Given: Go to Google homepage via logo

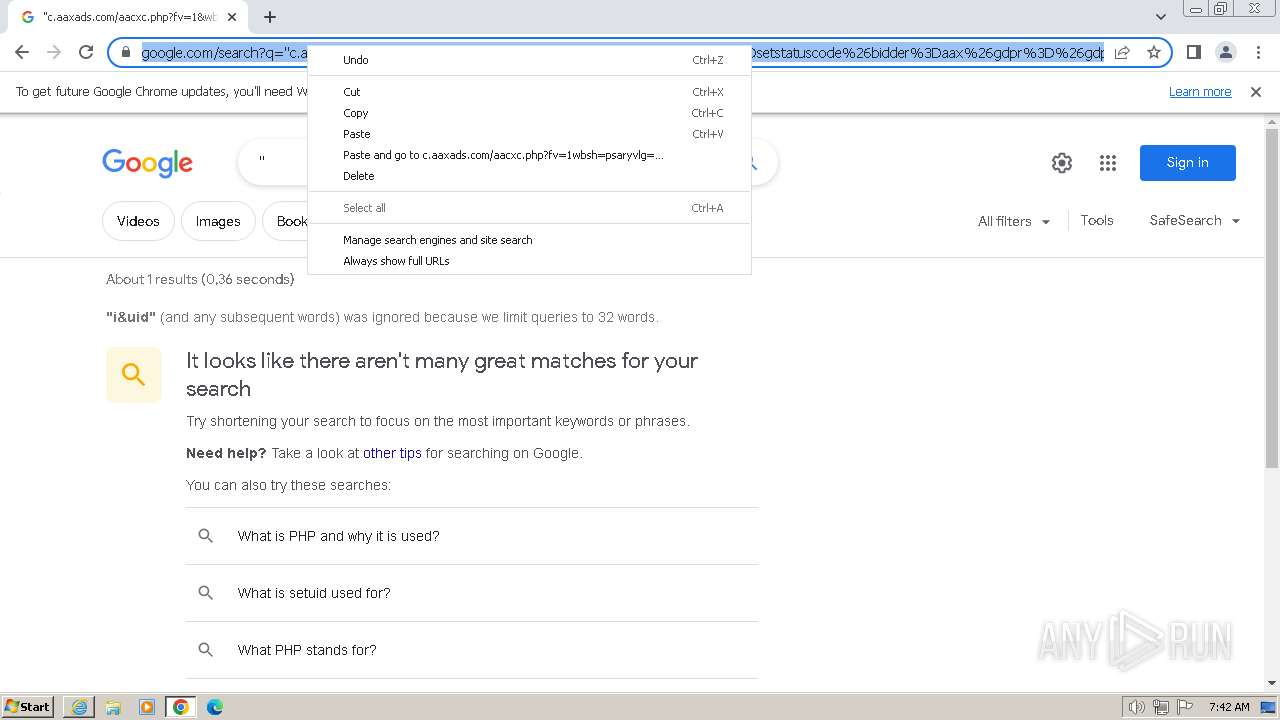Looking at the screenshot, I should point(147,163).
